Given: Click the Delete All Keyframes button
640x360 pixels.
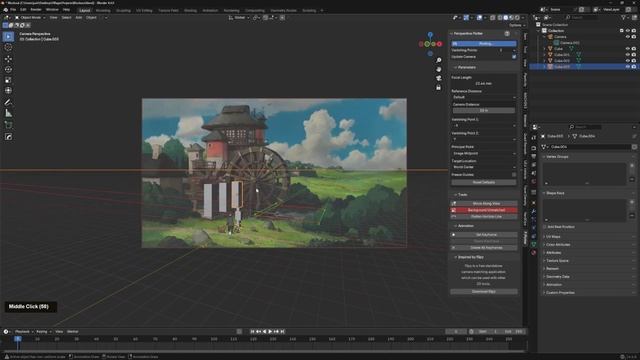Looking at the screenshot, I should click(x=484, y=248).
